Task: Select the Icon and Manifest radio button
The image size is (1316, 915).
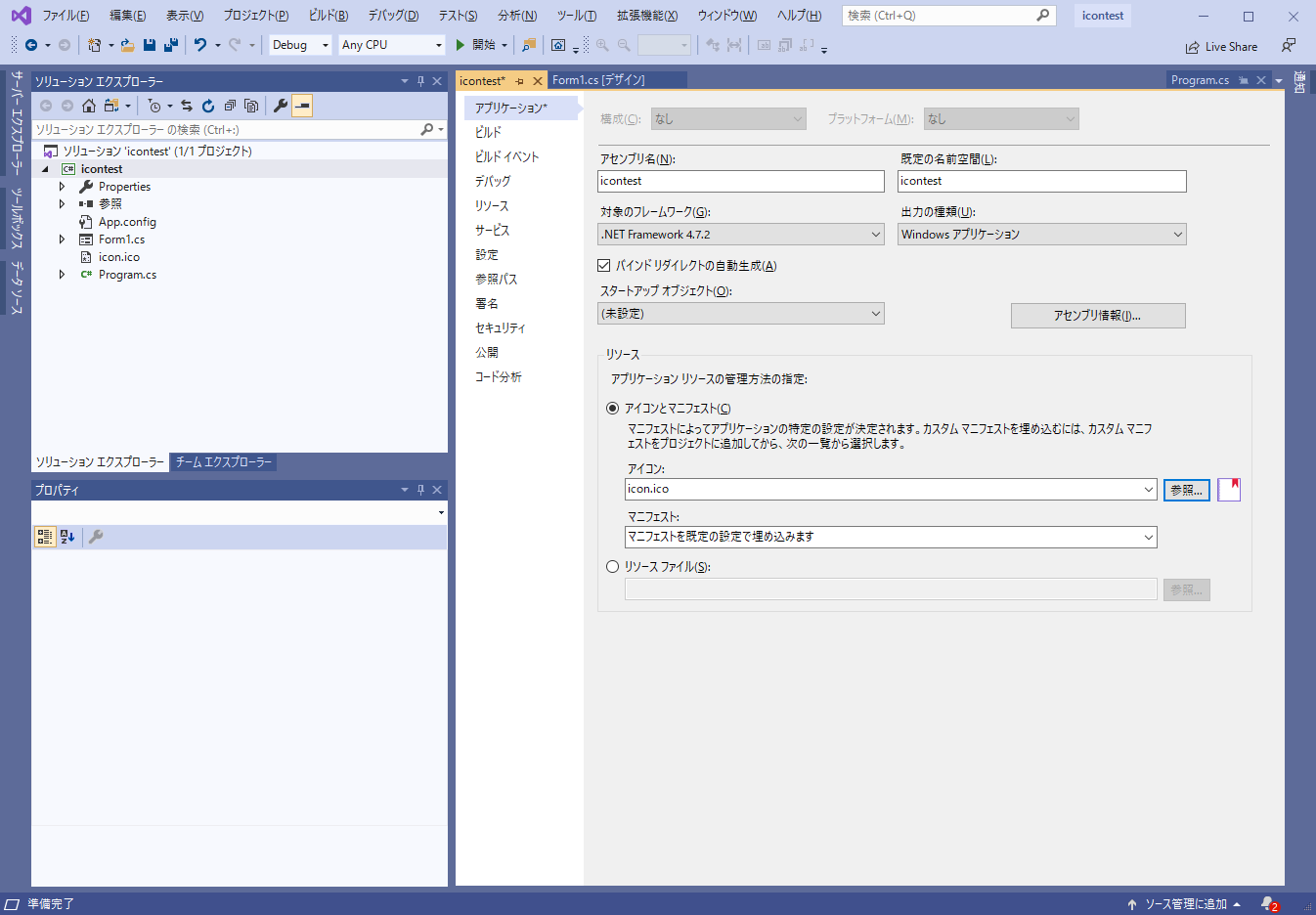Action: coord(613,409)
